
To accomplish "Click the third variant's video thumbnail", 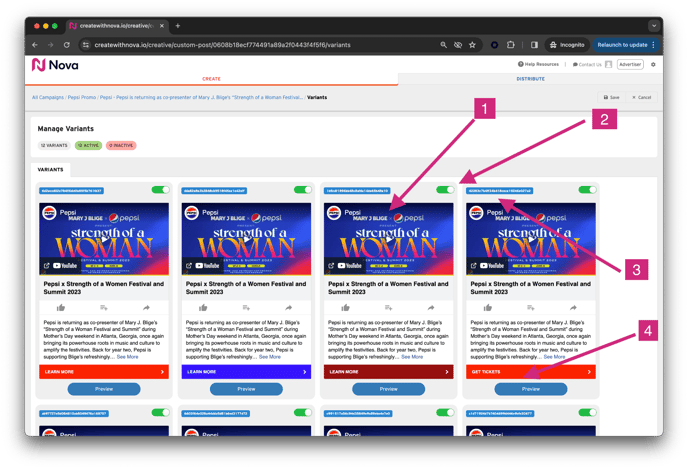I will 388,240.
